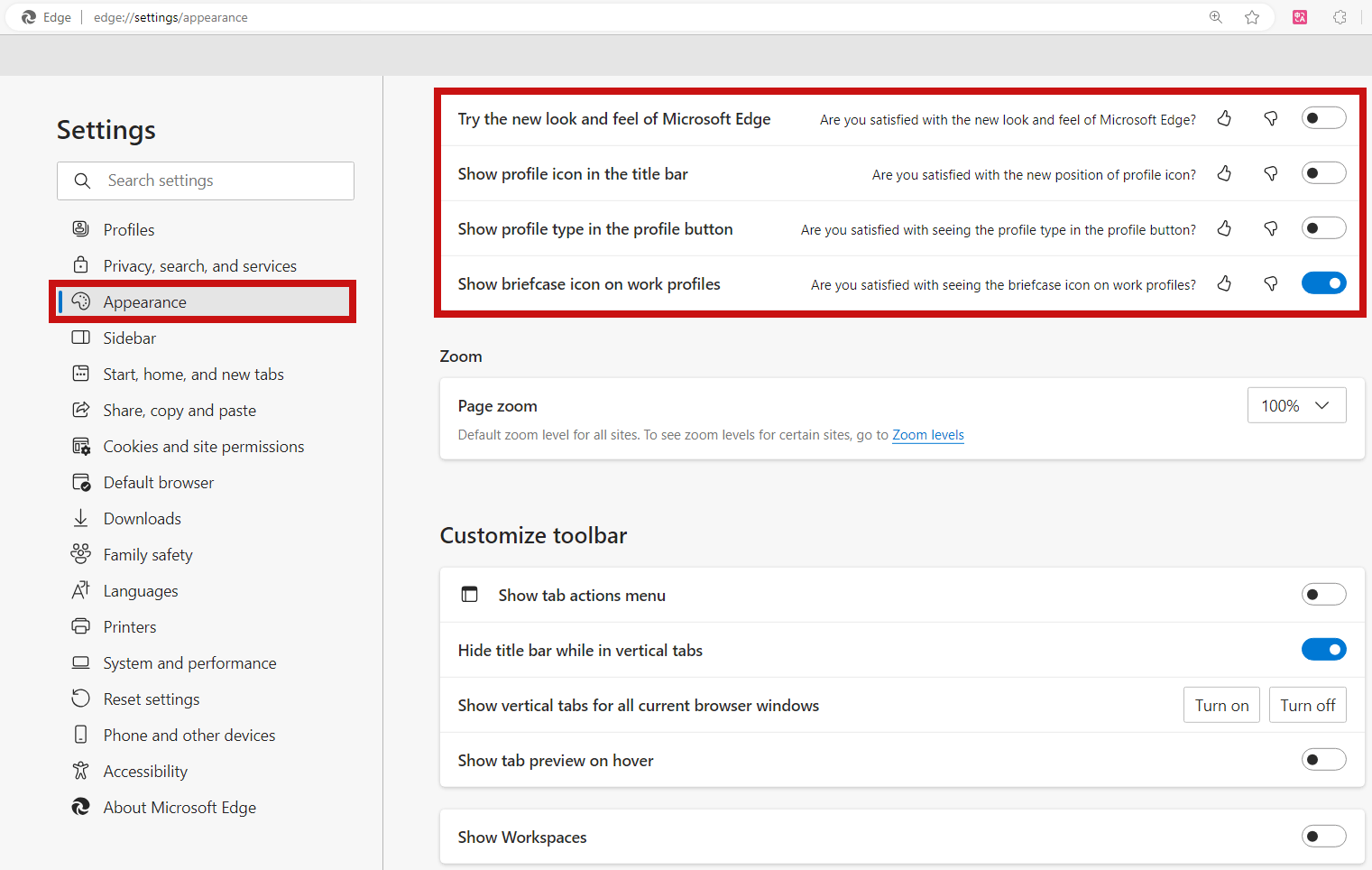Toggle Show profile type in profile button
Screen dimensions: 1372x870
1323,228
